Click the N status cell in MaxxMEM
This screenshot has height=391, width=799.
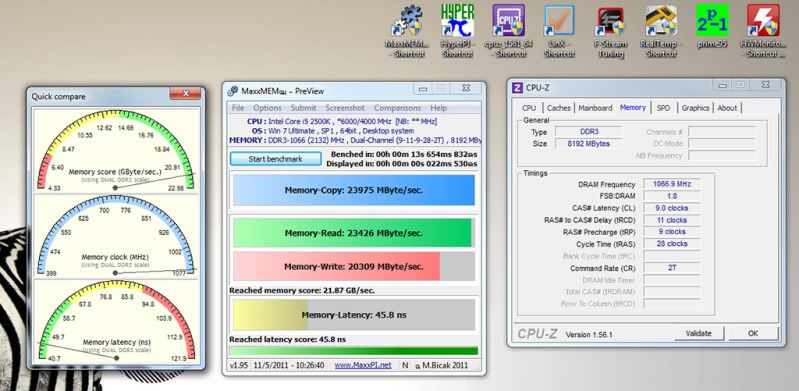click(406, 365)
